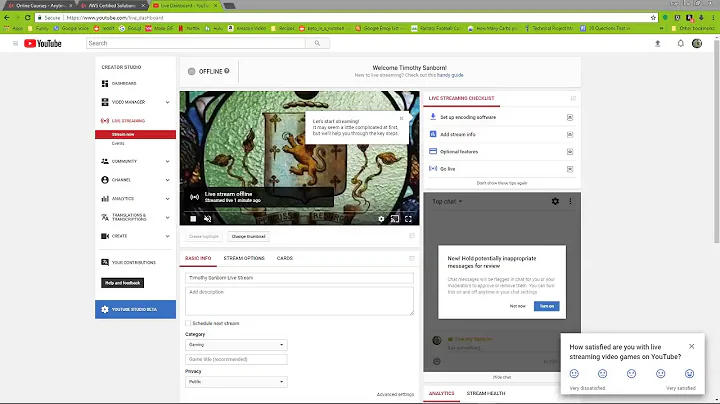This screenshot has width=720, height=404.
Task: Close the Let's start streaming tooltip
Action: pos(402,118)
